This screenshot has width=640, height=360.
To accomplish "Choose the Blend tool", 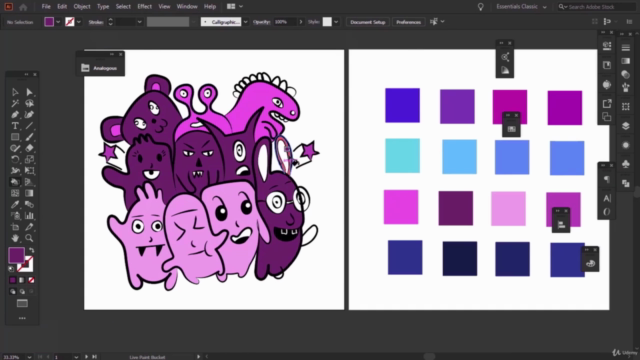I will coord(29,204).
